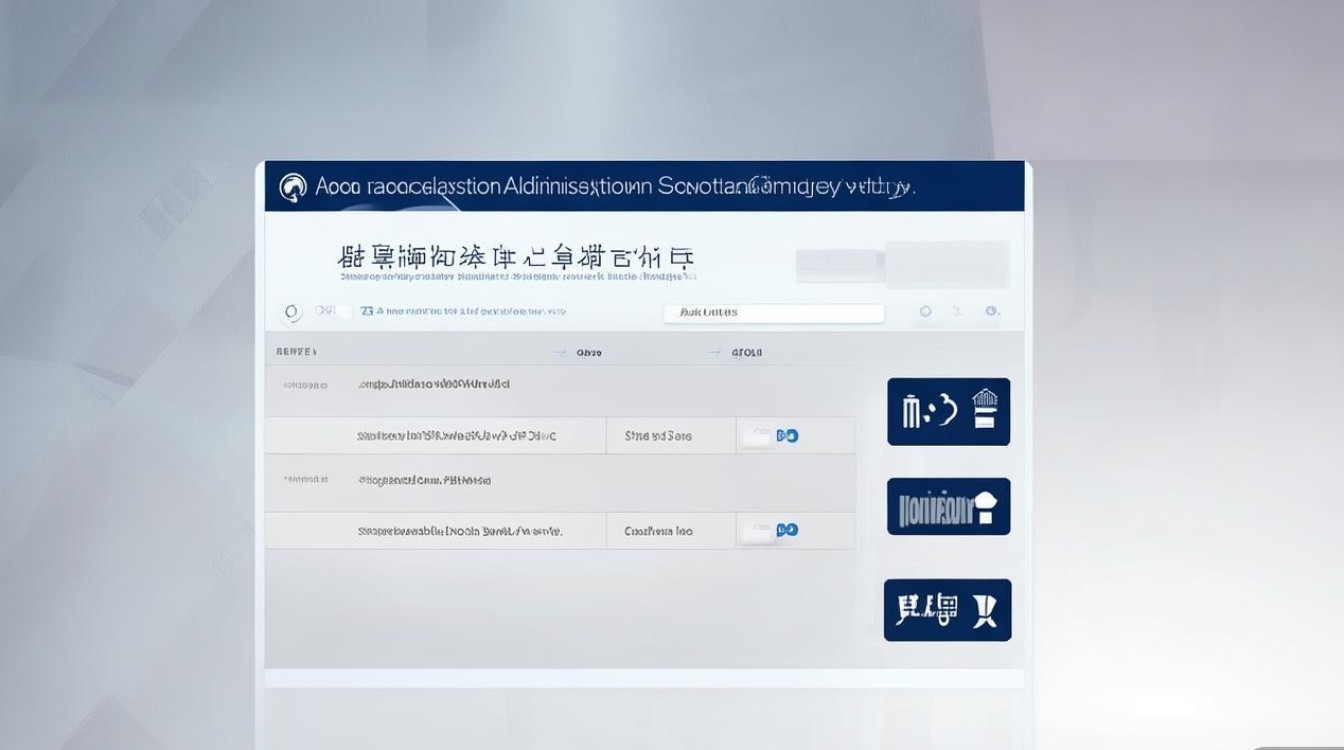Open the monitor panel from the middle navy tile

tap(948, 506)
